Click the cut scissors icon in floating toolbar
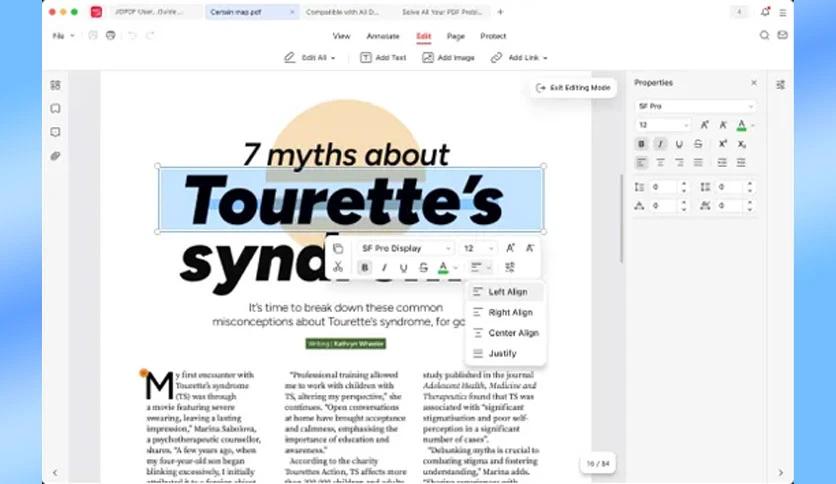The width and height of the screenshot is (836, 484). click(x=338, y=267)
